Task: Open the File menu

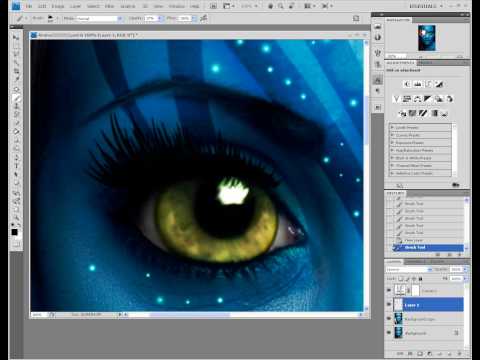Action: click(29, 6)
